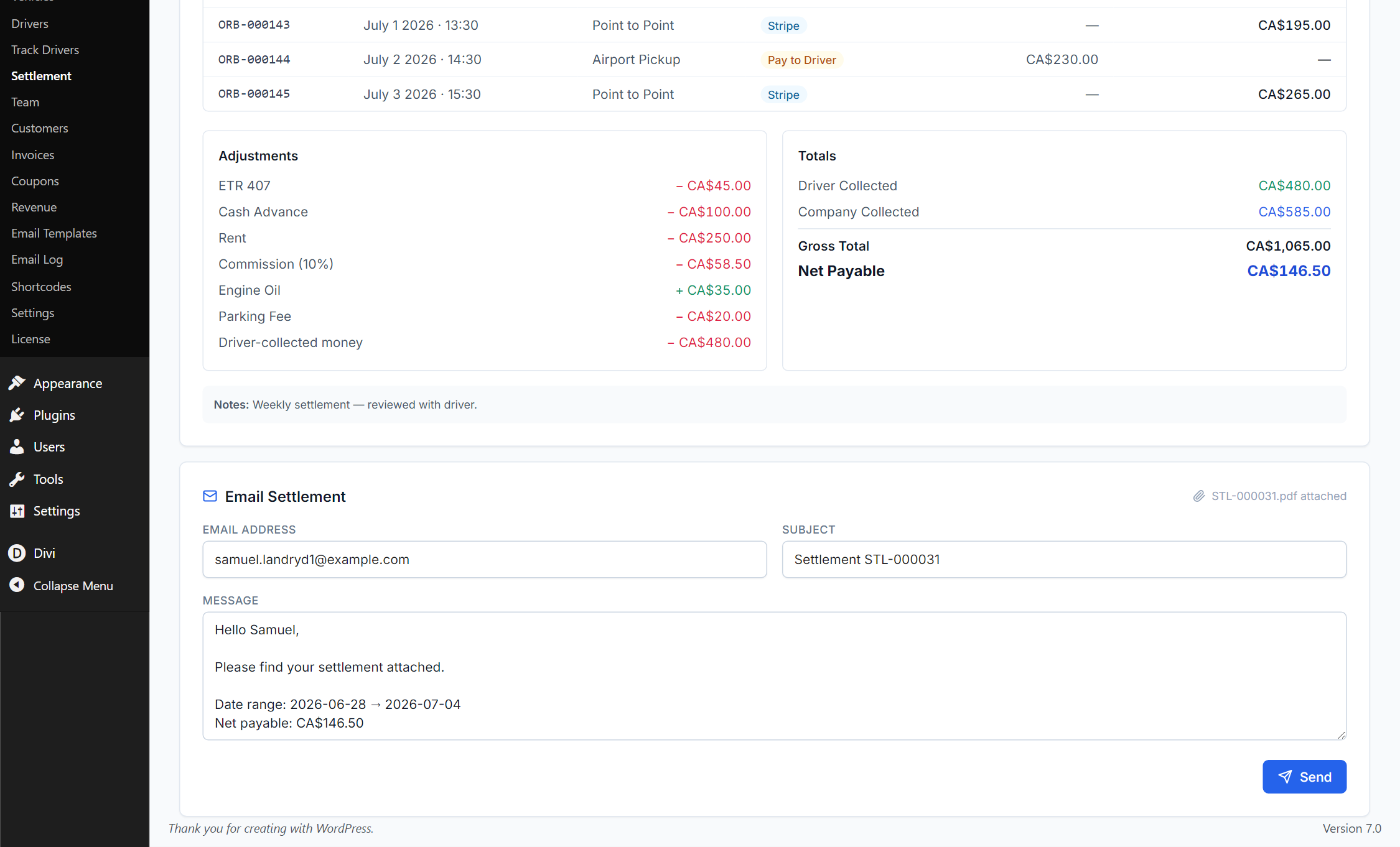Focus the Email Address field
The width and height of the screenshot is (1400, 847).
click(x=485, y=560)
